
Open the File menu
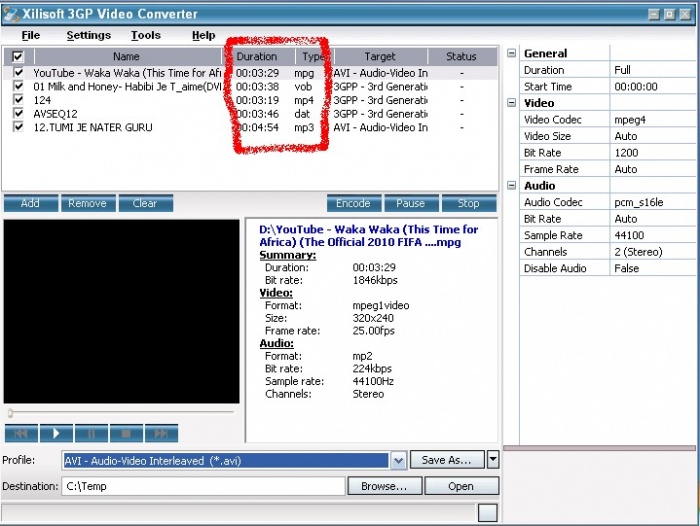tap(31, 35)
